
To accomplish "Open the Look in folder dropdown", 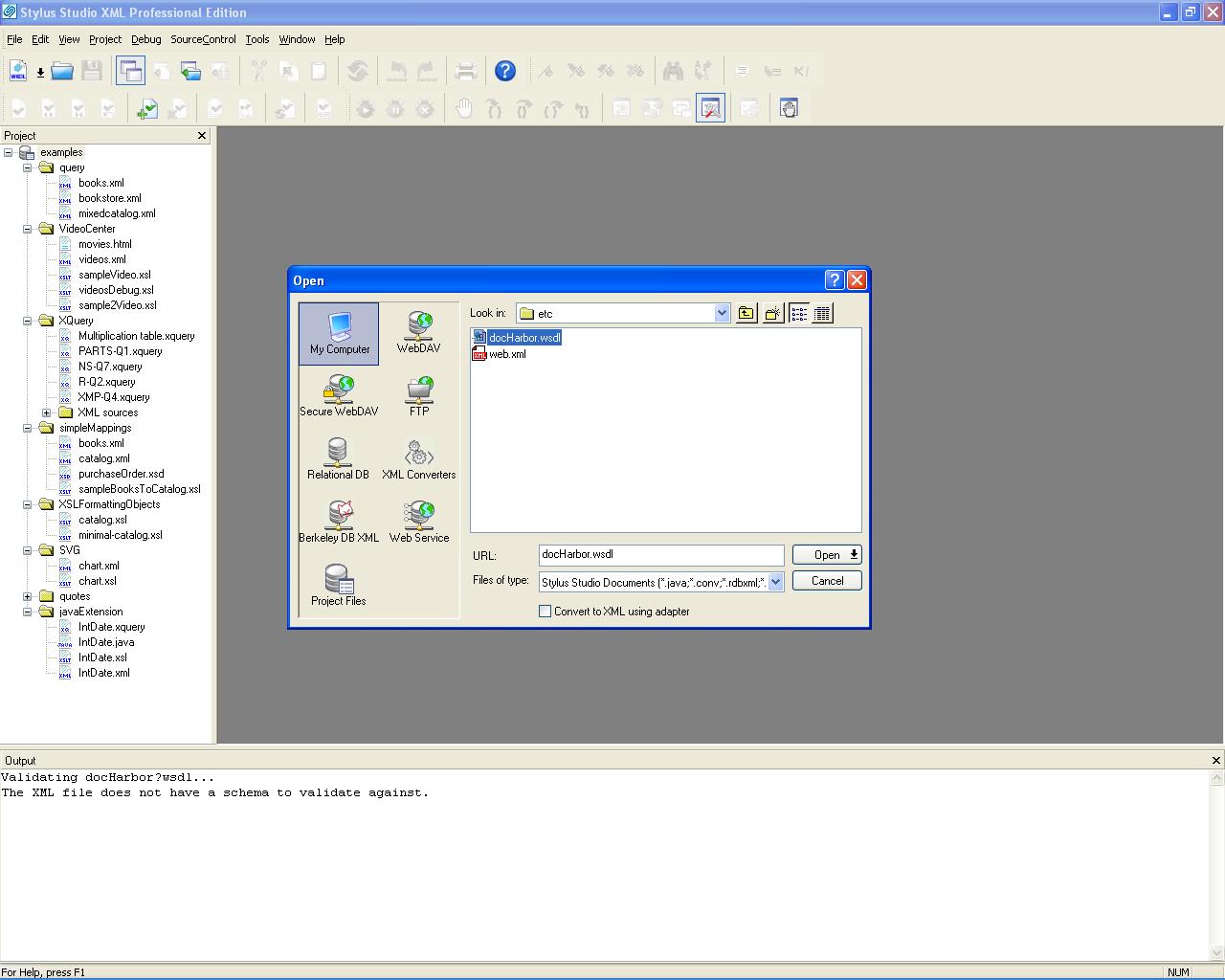I will click(x=722, y=313).
